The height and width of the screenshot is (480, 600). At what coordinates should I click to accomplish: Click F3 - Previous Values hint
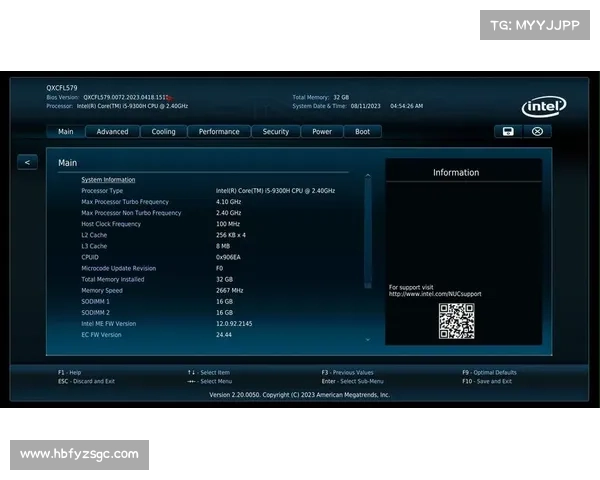(347, 372)
